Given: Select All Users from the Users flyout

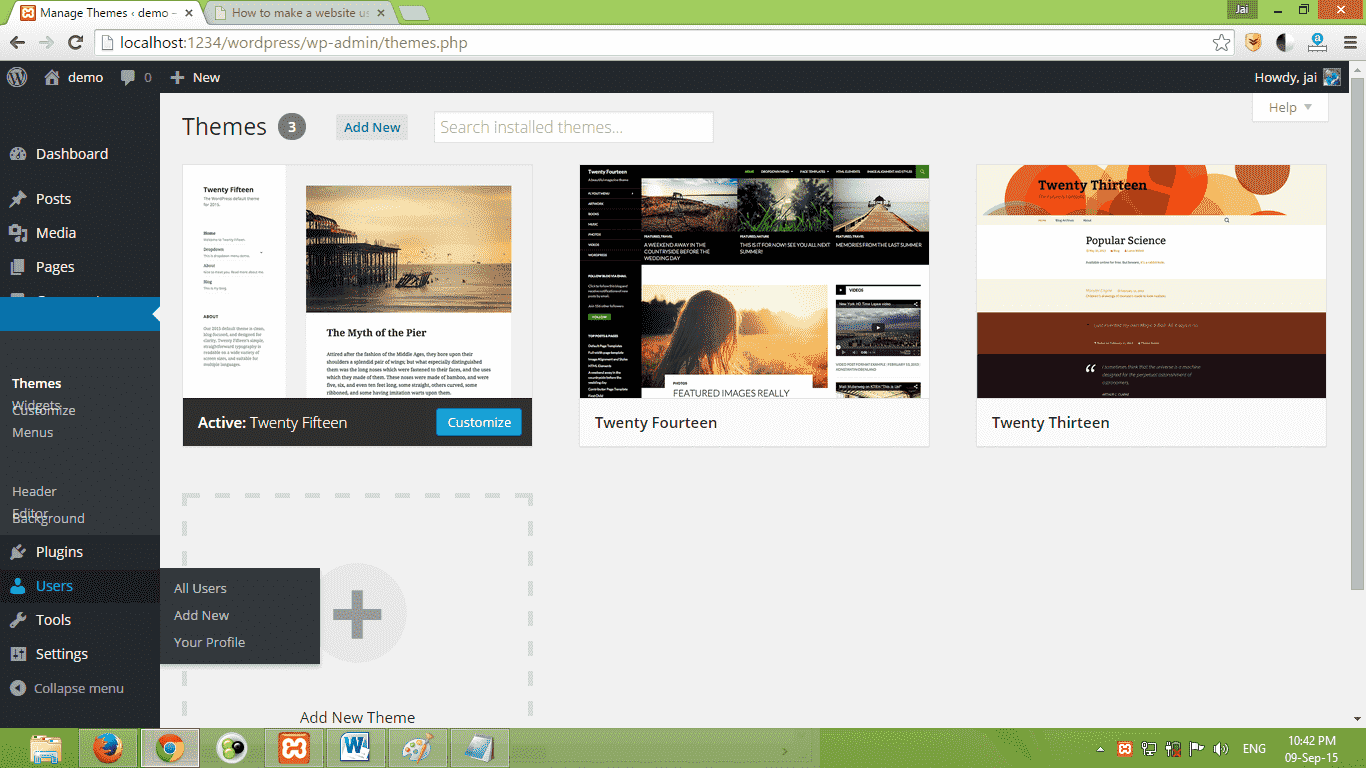Looking at the screenshot, I should click(200, 588).
